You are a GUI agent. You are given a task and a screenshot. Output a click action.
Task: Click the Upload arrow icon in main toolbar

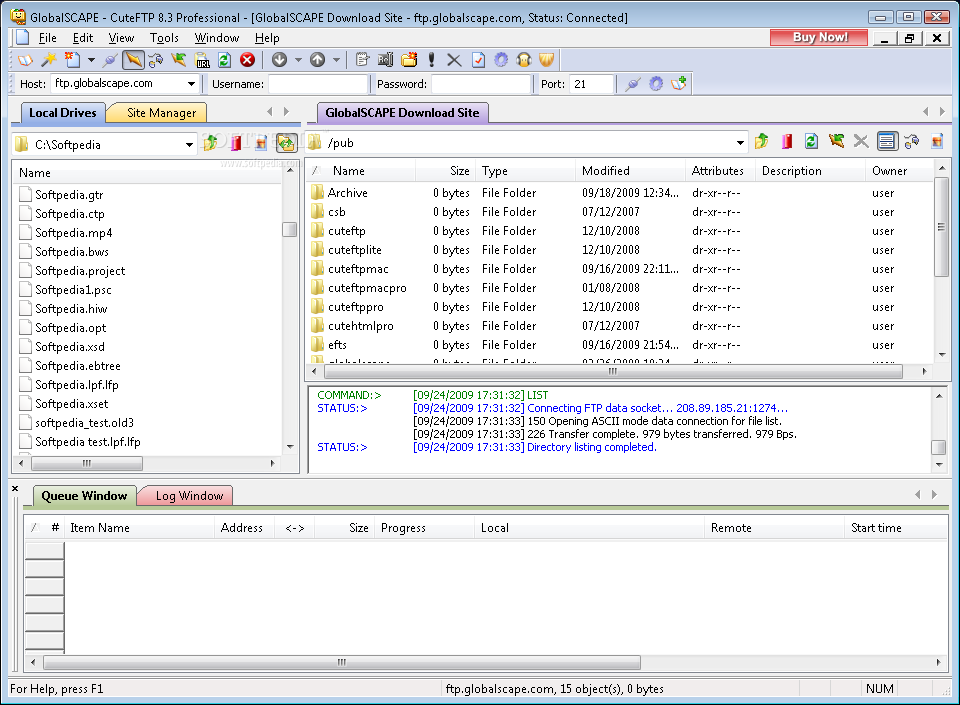click(x=317, y=60)
